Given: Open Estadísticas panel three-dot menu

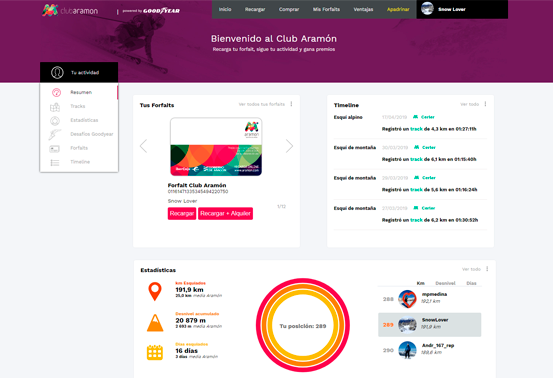Looking at the screenshot, I should (x=487, y=269).
